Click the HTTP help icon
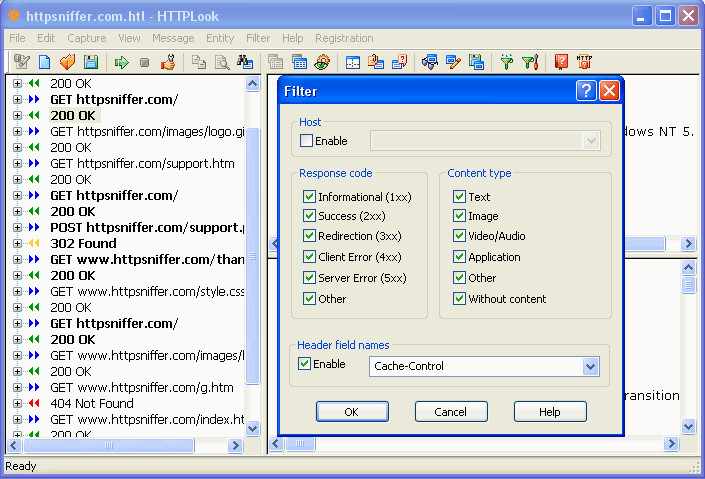 click(585, 62)
